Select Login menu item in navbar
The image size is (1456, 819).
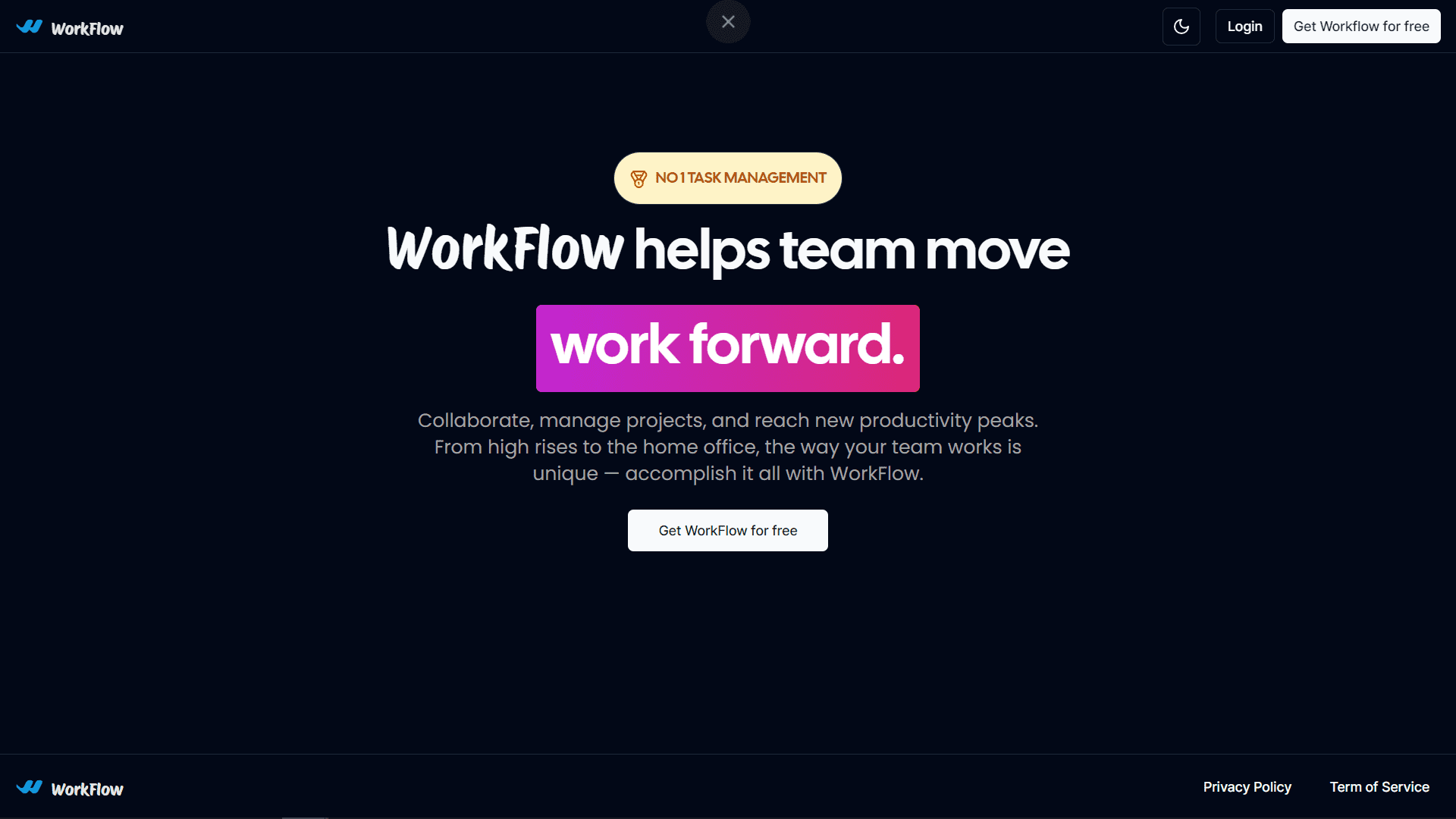click(x=1245, y=26)
